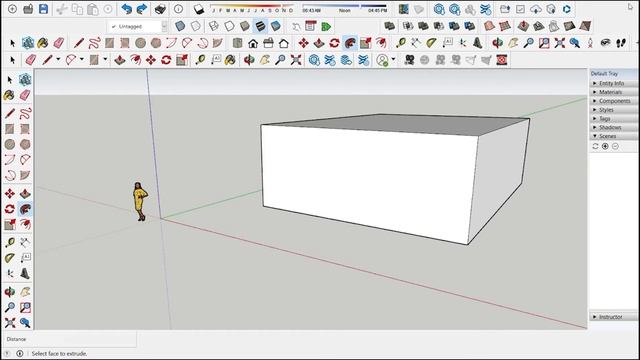Expand the Styles tray panel
Viewport: 640px width, 360px height.
614,110
